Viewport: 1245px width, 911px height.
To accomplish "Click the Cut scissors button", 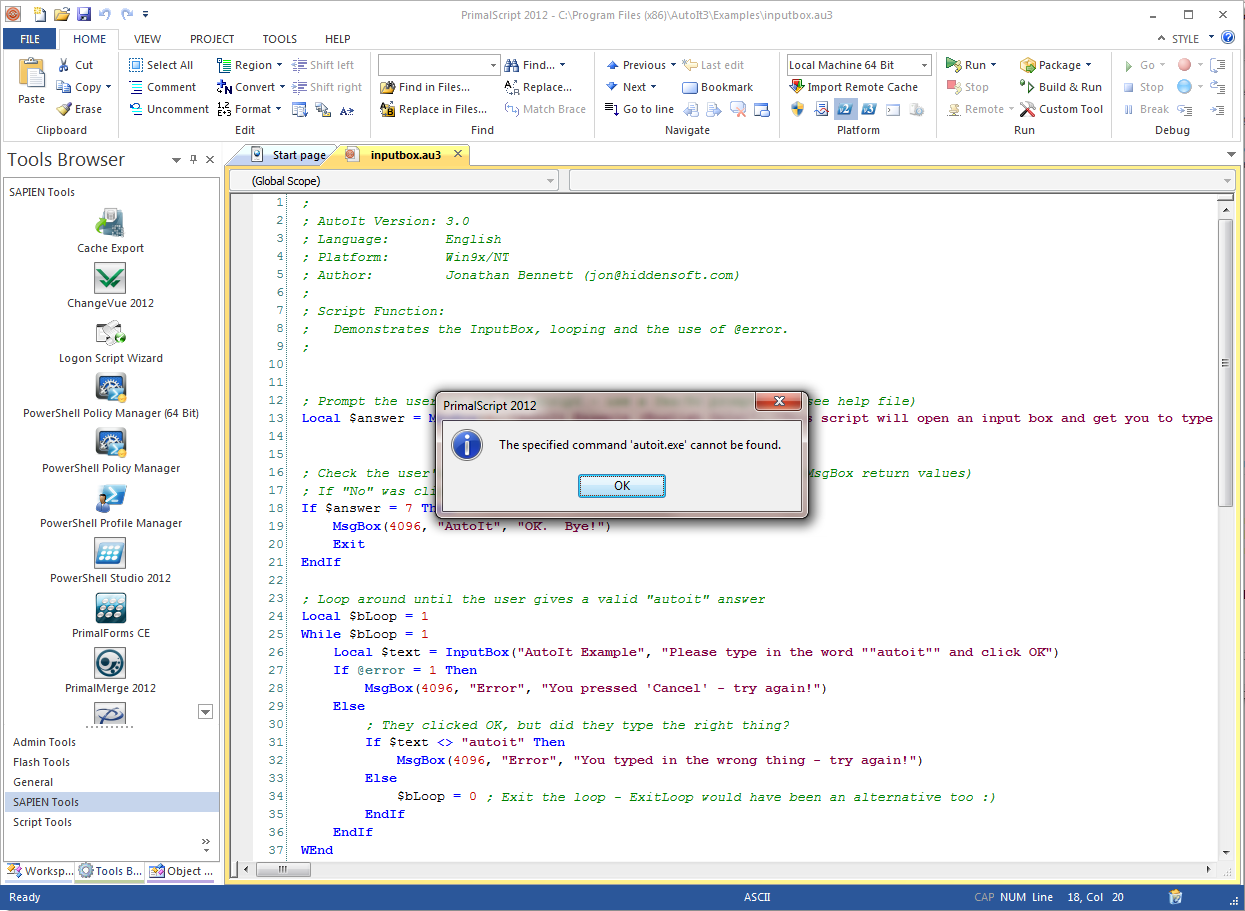I will [x=75, y=65].
